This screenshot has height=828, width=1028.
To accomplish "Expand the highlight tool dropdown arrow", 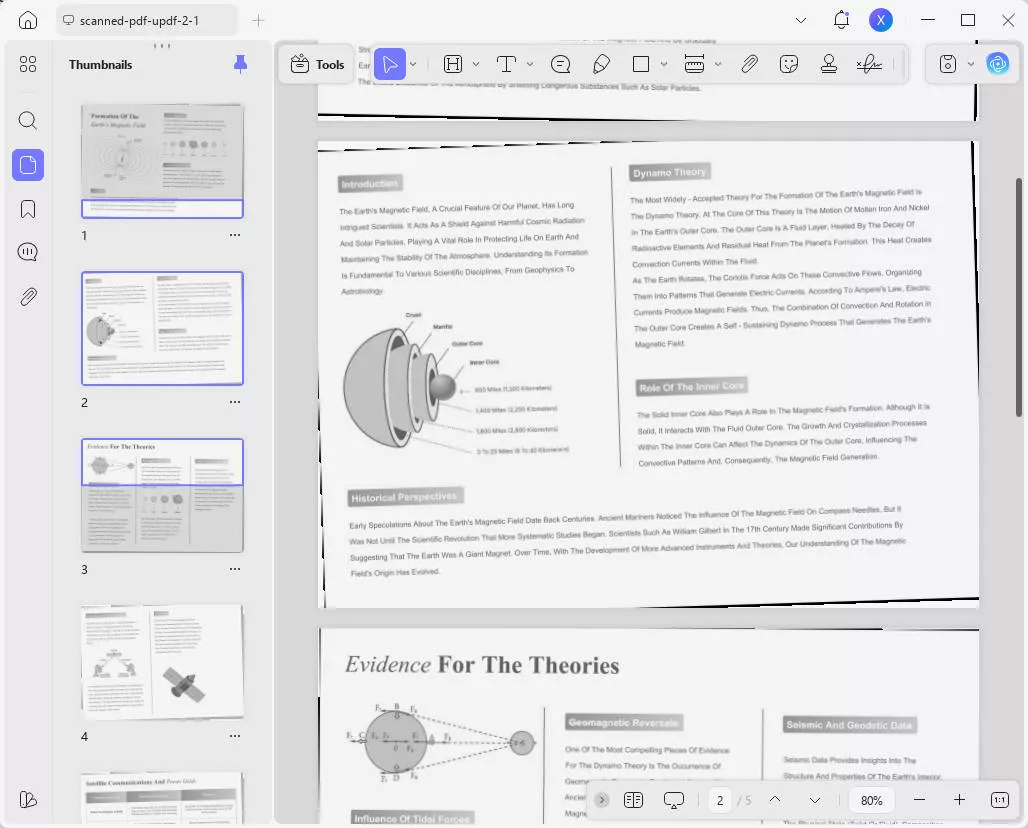I will pos(476,64).
